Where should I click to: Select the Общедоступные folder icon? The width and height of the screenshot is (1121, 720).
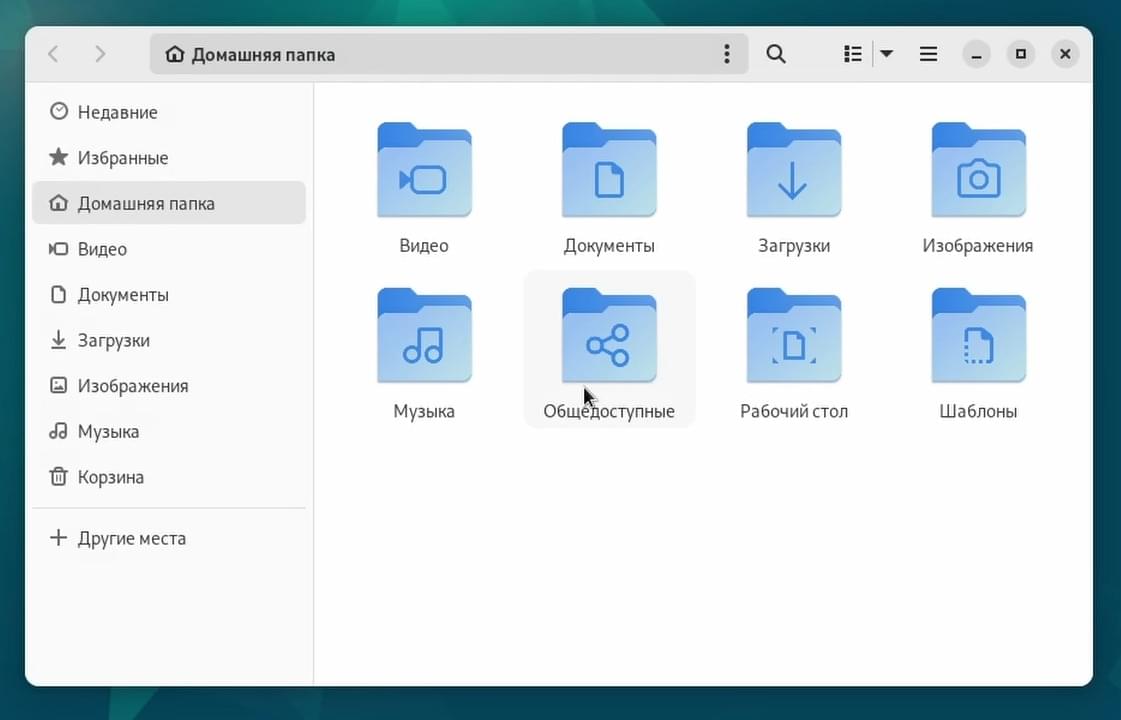609,335
